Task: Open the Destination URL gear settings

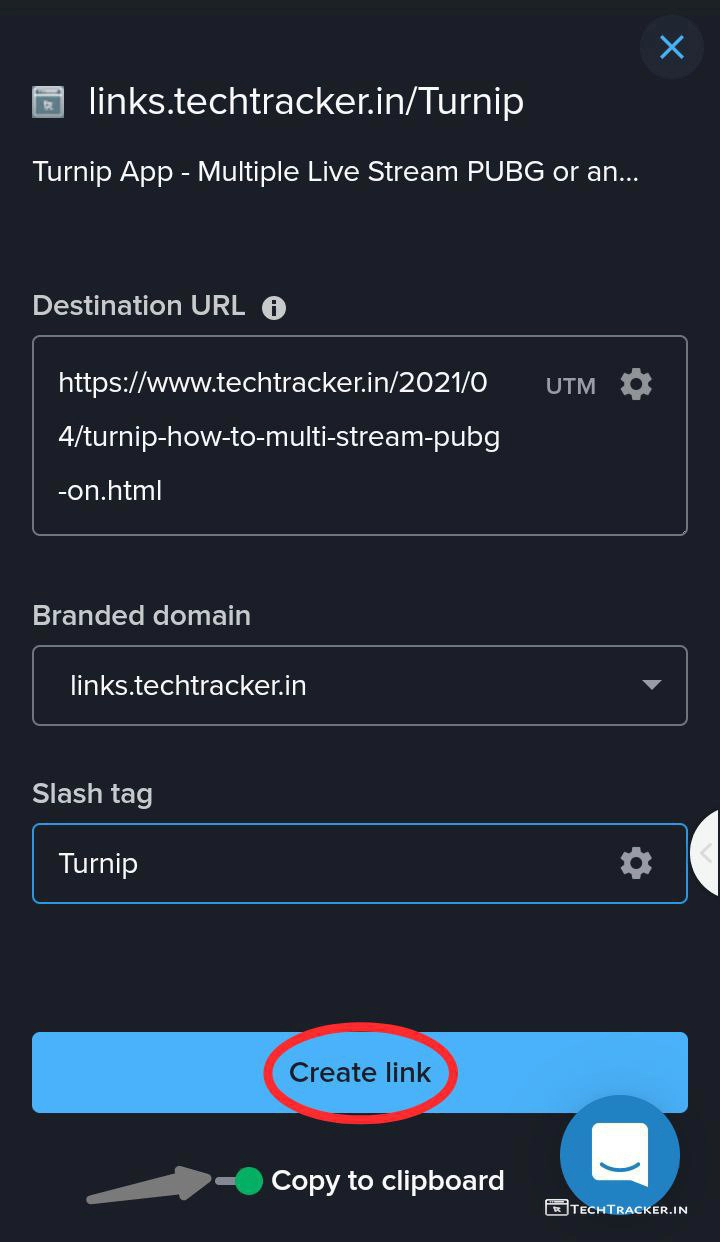Action: tap(636, 385)
